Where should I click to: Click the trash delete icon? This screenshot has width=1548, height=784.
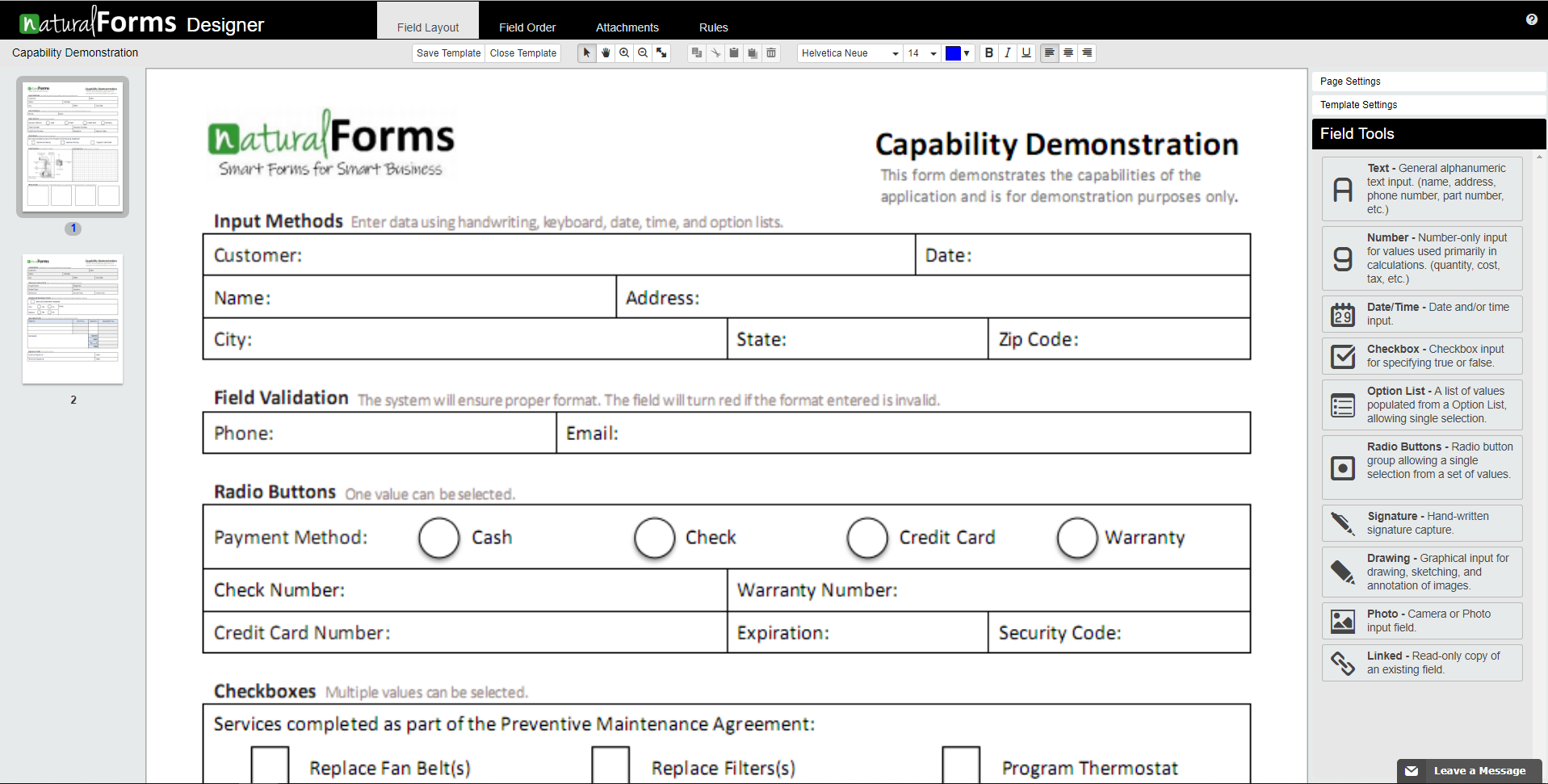point(771,52)
